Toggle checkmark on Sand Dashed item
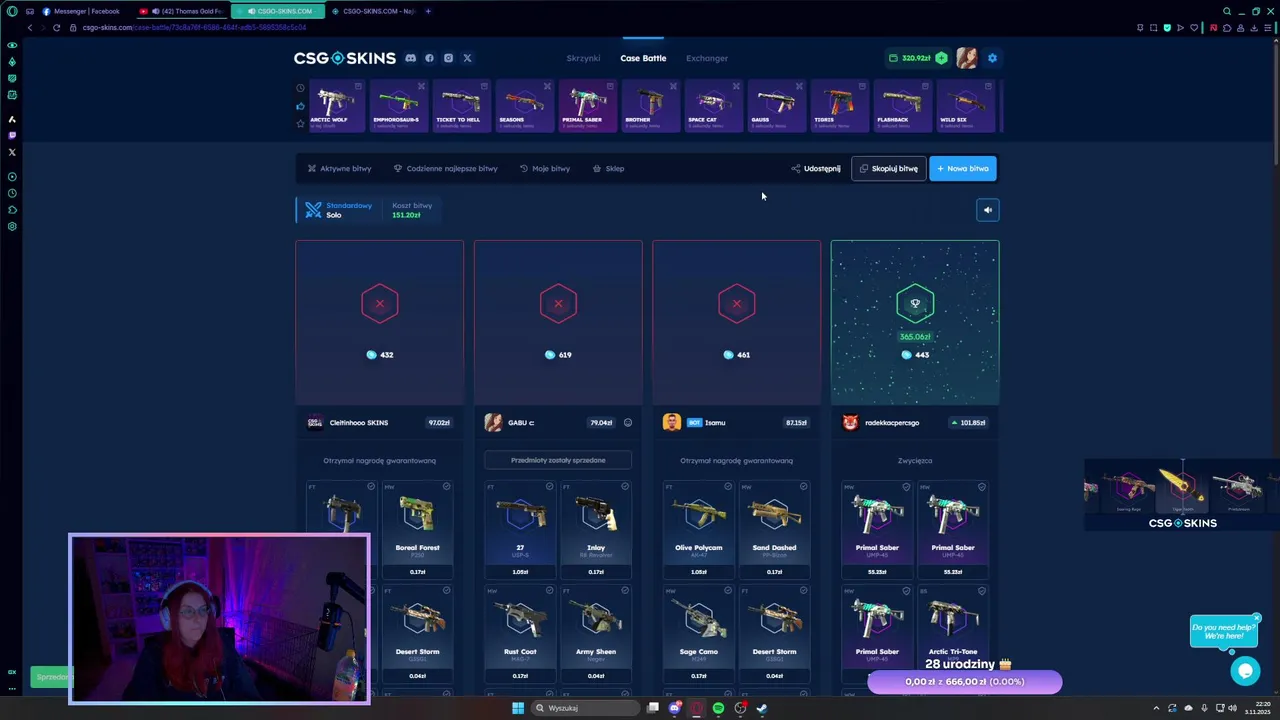This screenshot has width=1280, height=720. [804, 487]
